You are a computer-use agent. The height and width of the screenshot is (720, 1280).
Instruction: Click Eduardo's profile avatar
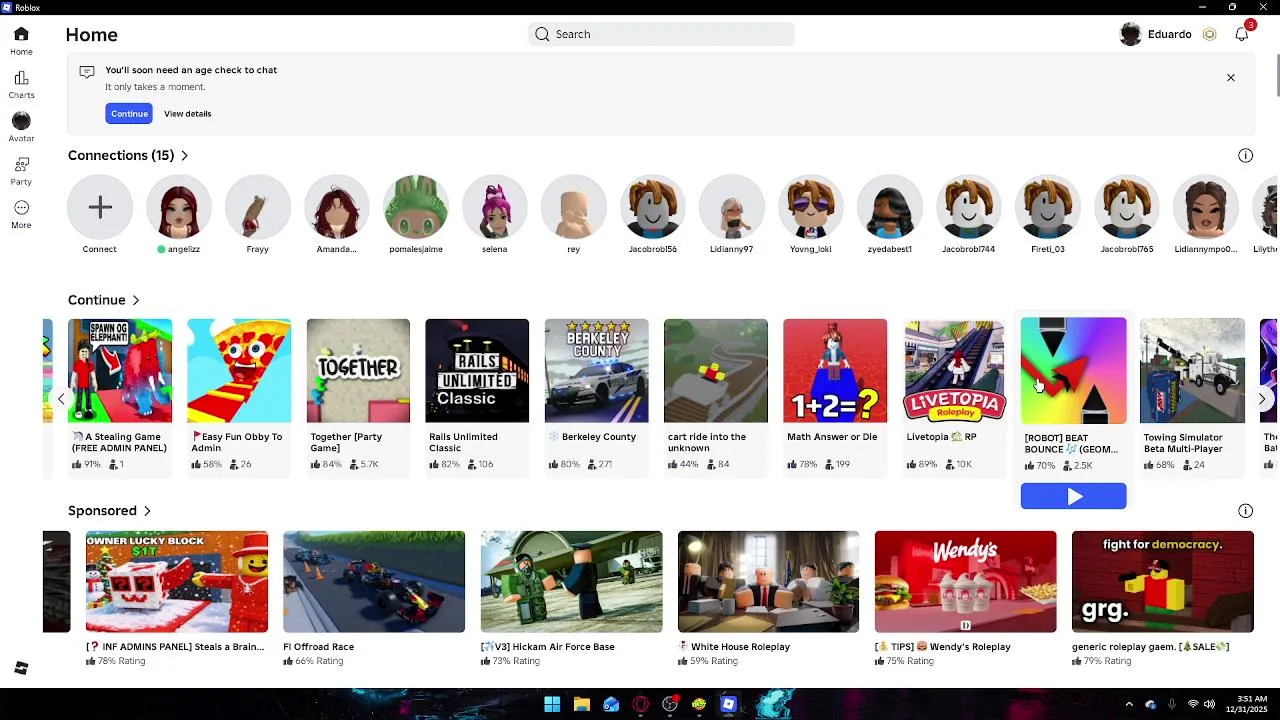point(1131,34)
